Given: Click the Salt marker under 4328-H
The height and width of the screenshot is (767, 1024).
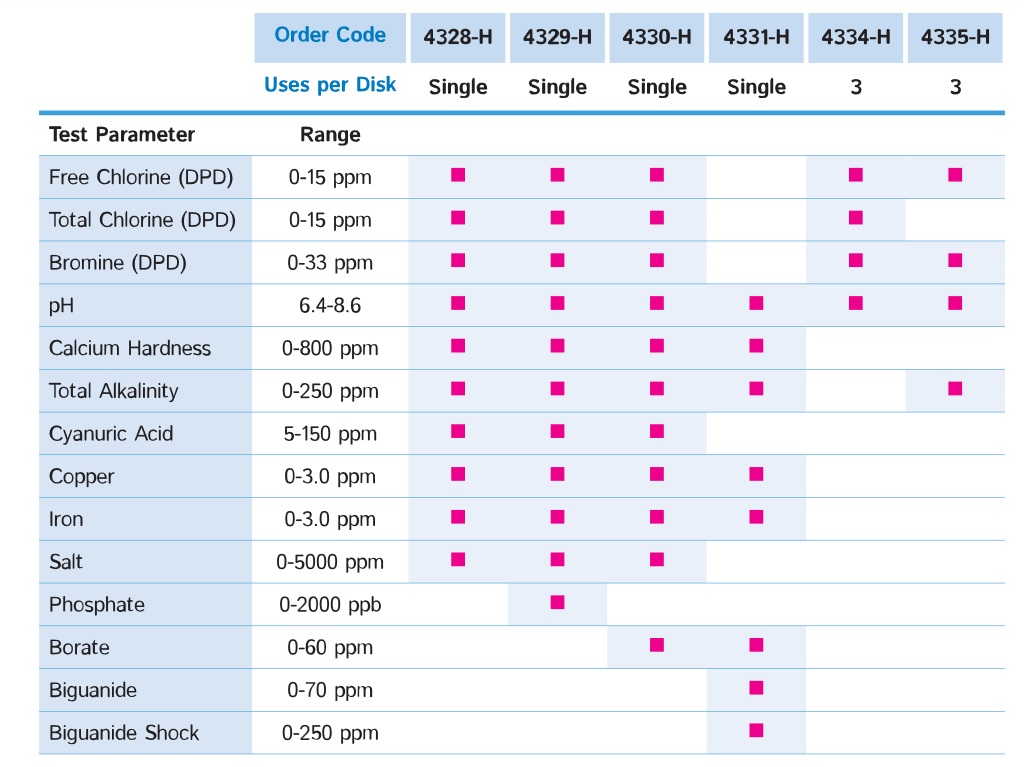Looking at the screenshot, I should pyautogui.click(x=458, y=559).
